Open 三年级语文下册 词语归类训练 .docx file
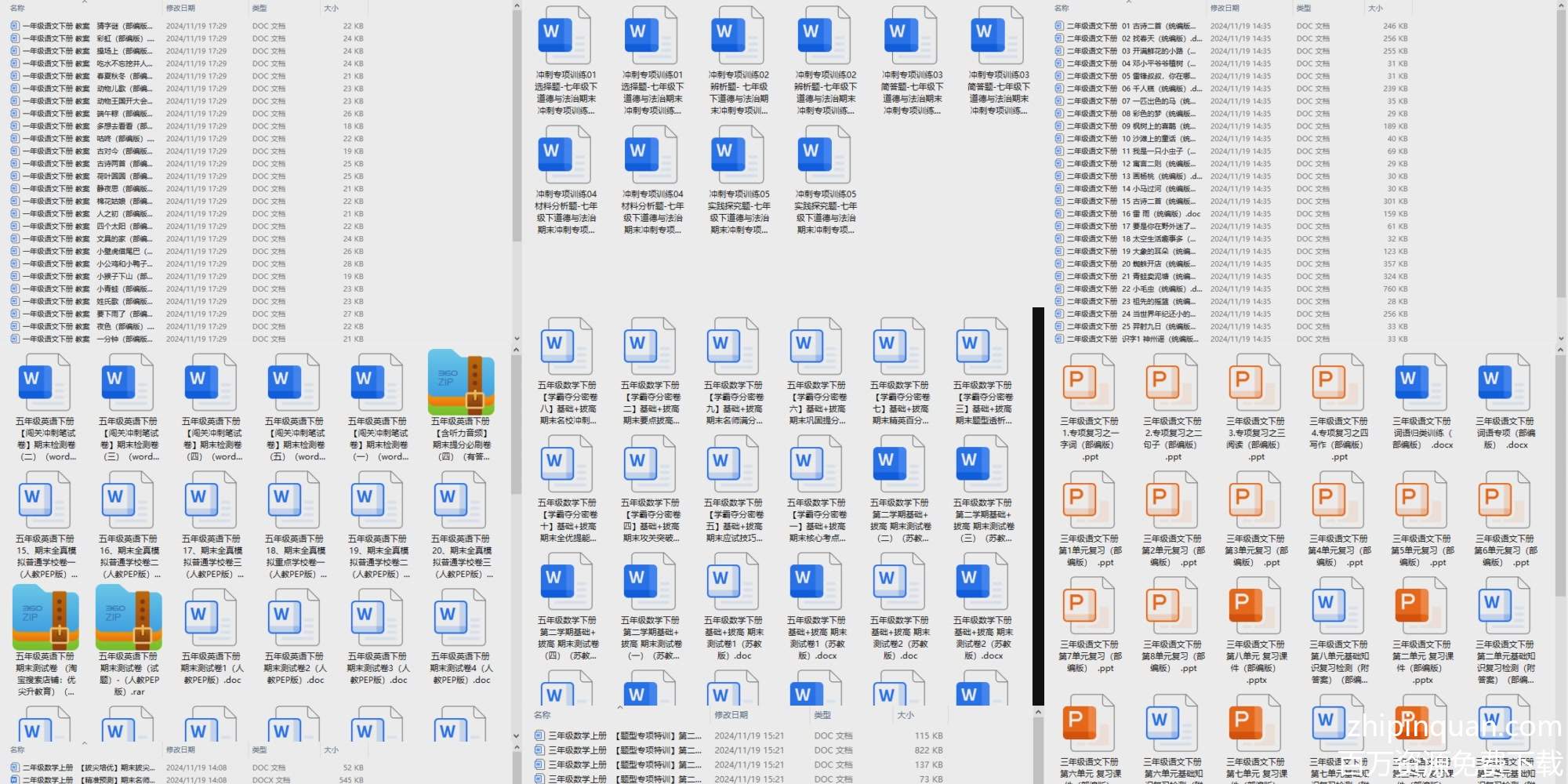Image resolution: width=1568 pixels, height=784 pixels. (x=1422, y=383)
